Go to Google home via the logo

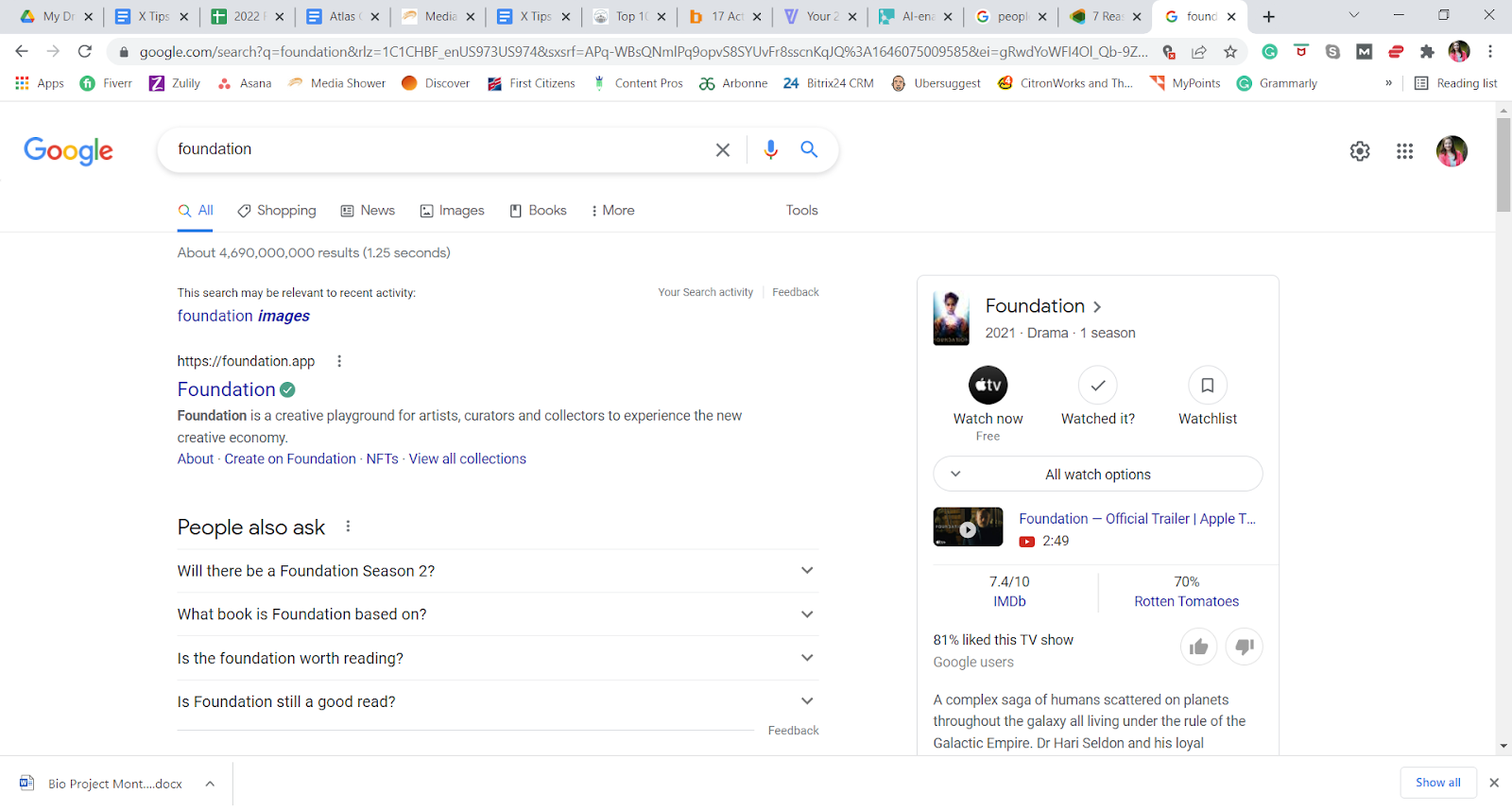click(x=68, y=151)
